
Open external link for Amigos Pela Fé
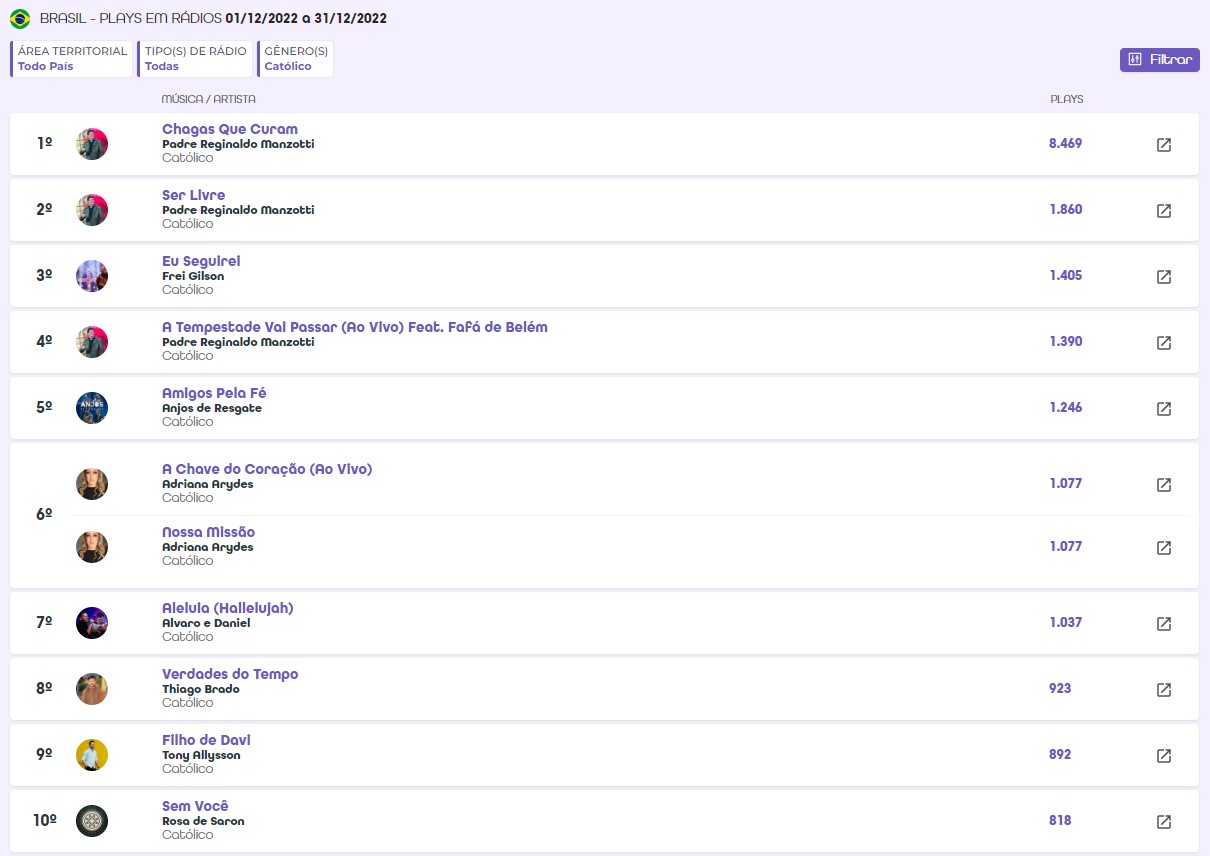point(1164,409)
